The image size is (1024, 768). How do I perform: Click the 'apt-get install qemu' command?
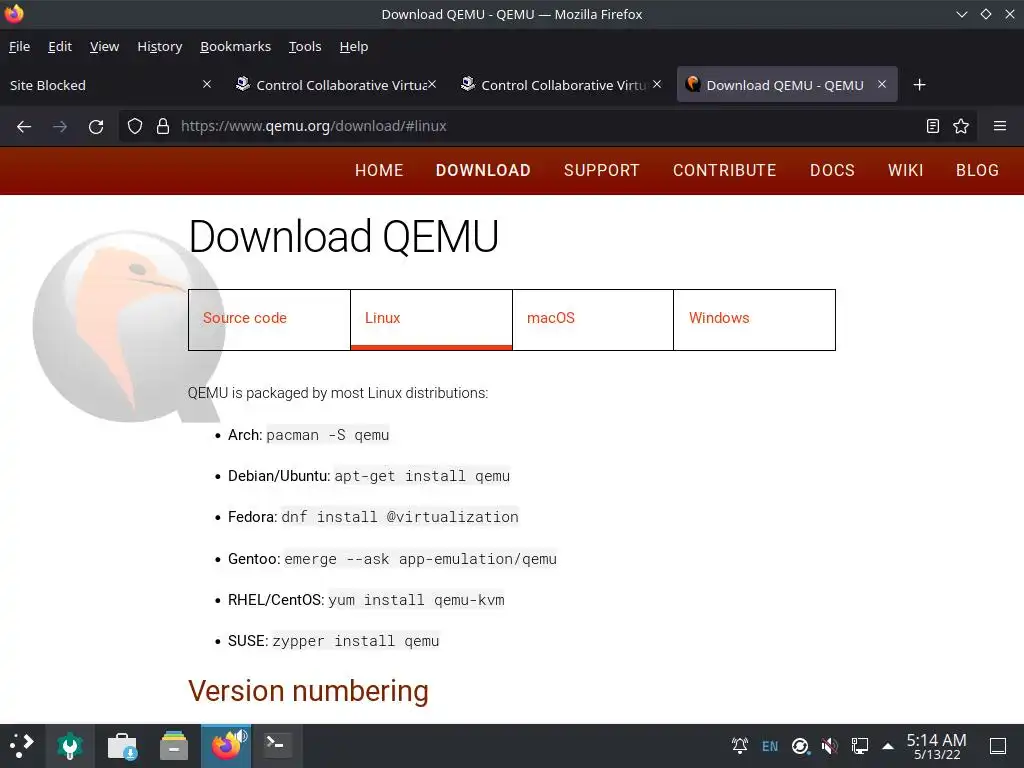[x=422, y=476]
